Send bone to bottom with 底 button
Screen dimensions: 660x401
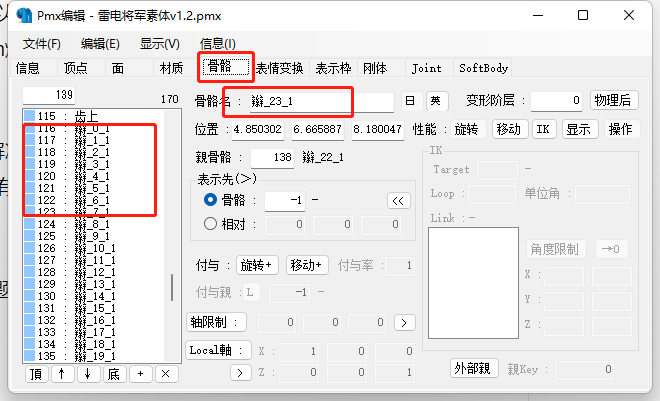114,374
